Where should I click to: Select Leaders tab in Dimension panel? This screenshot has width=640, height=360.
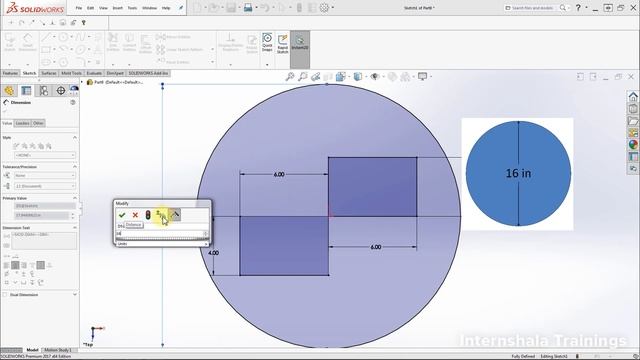click(x=22, y=123)
